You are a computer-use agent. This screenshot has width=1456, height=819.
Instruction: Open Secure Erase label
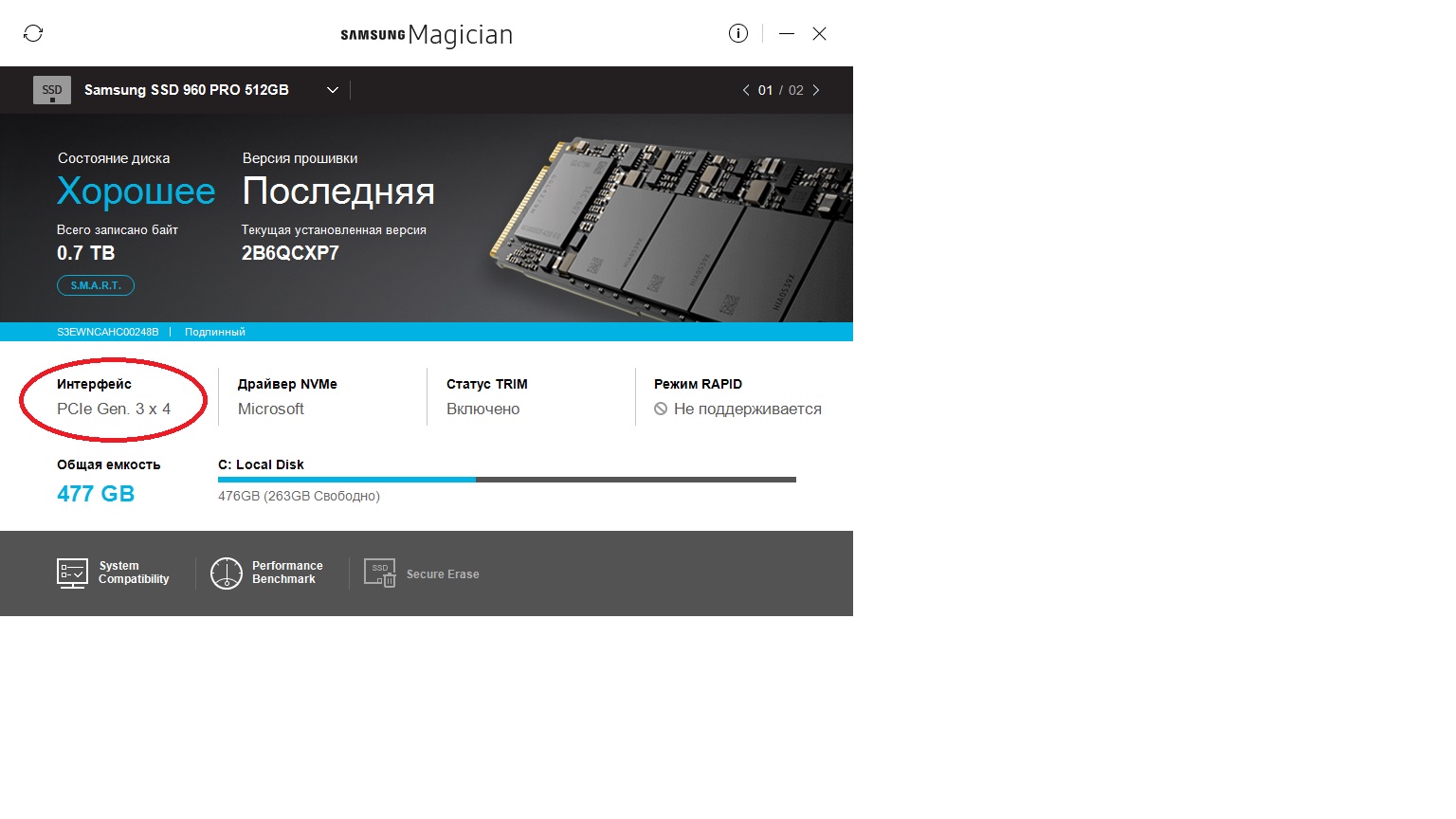443,574
